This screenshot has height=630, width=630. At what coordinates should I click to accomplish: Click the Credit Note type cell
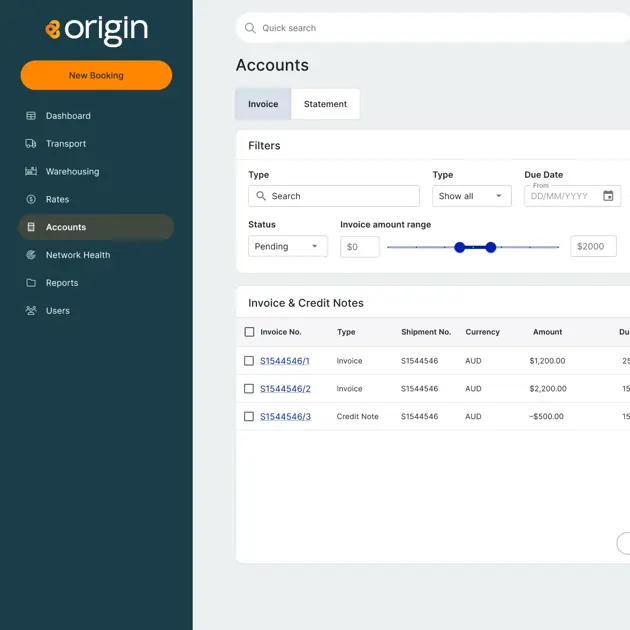[x=358, y=416]
